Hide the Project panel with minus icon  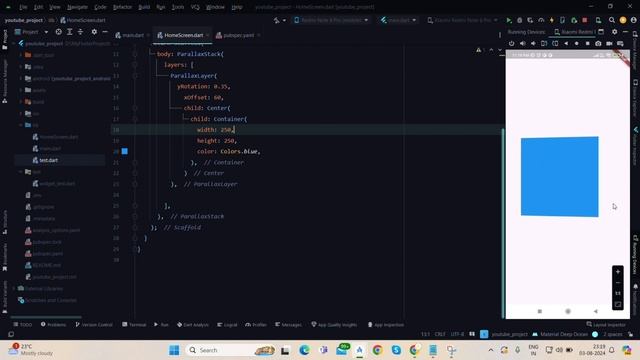pyautogui.click(x=105, y=32)
